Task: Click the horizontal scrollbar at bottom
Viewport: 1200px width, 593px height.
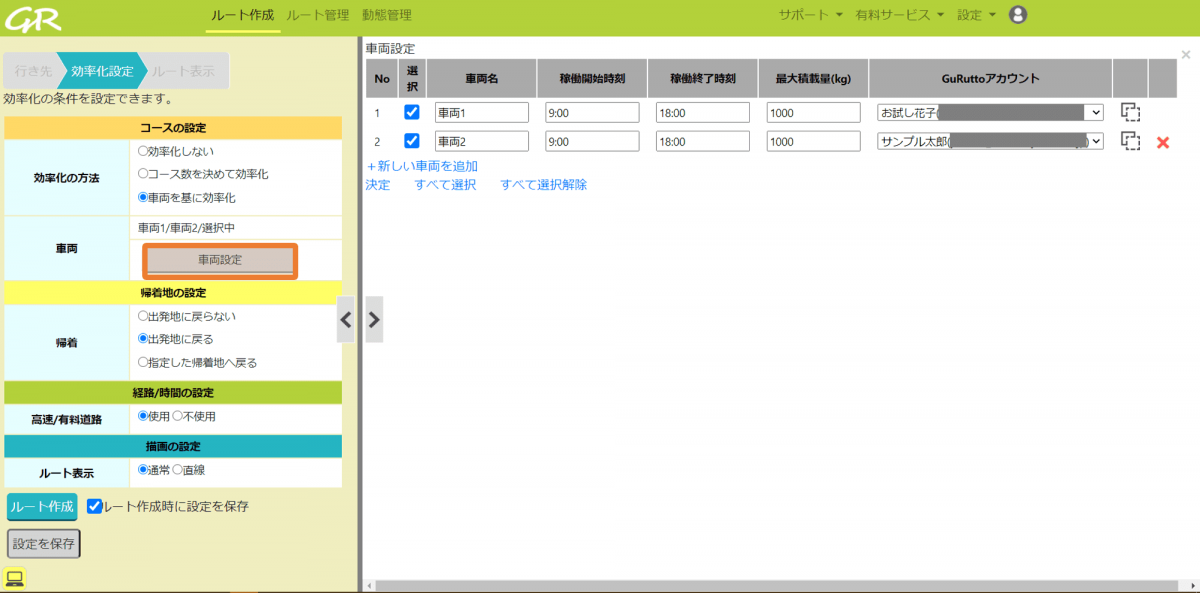Action: (770, 586)
